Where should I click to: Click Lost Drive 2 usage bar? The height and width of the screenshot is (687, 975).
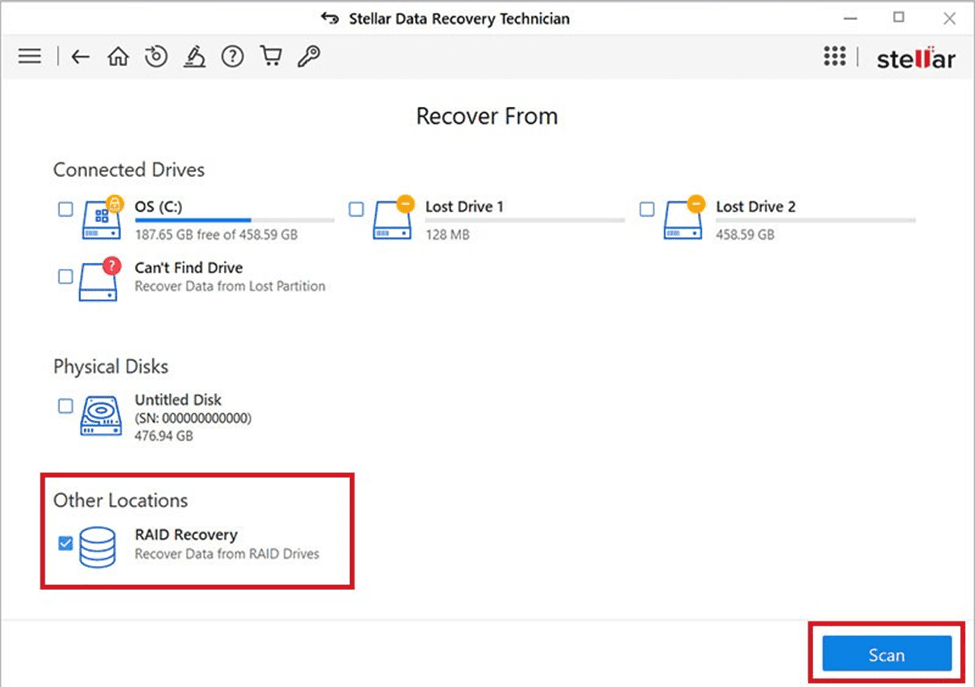coord(816,220)
